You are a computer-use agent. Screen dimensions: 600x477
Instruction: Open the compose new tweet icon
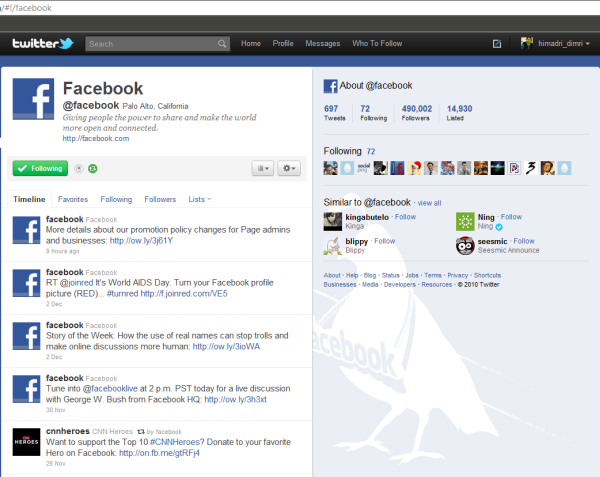(497, 44)
